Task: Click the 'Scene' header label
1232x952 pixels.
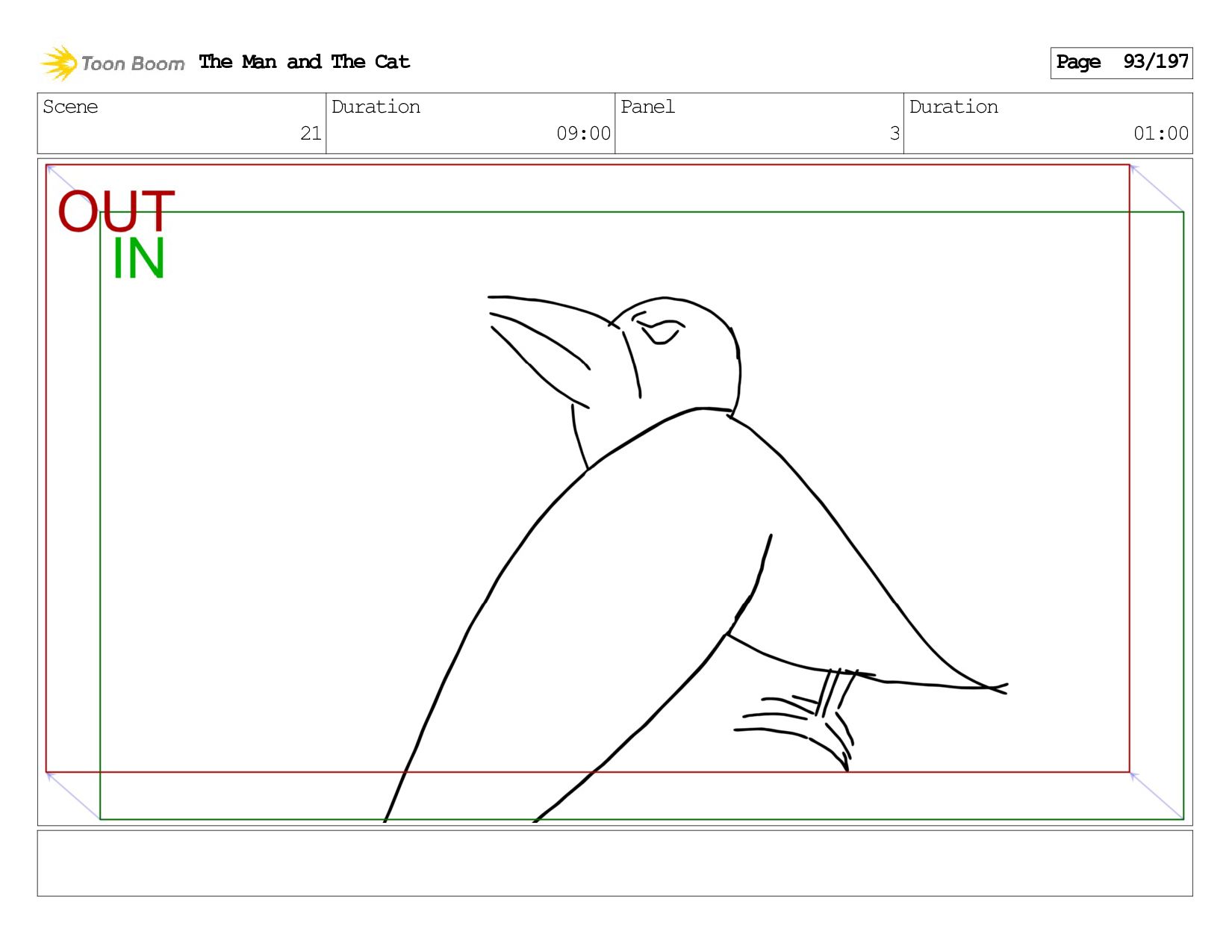Action: click(70, 107)
